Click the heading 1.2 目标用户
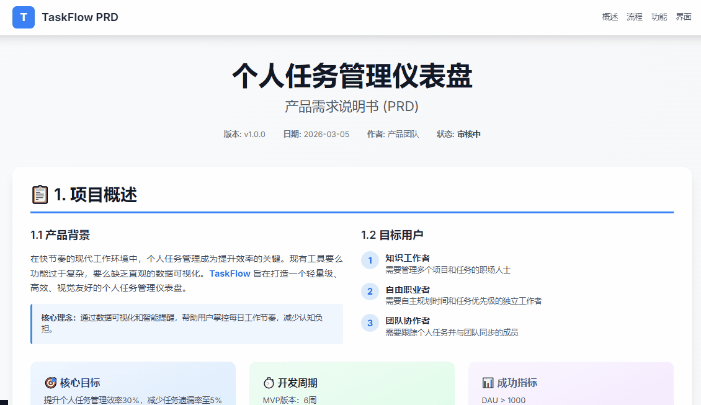This screenshot has height=405, width=701. (392, 235)
